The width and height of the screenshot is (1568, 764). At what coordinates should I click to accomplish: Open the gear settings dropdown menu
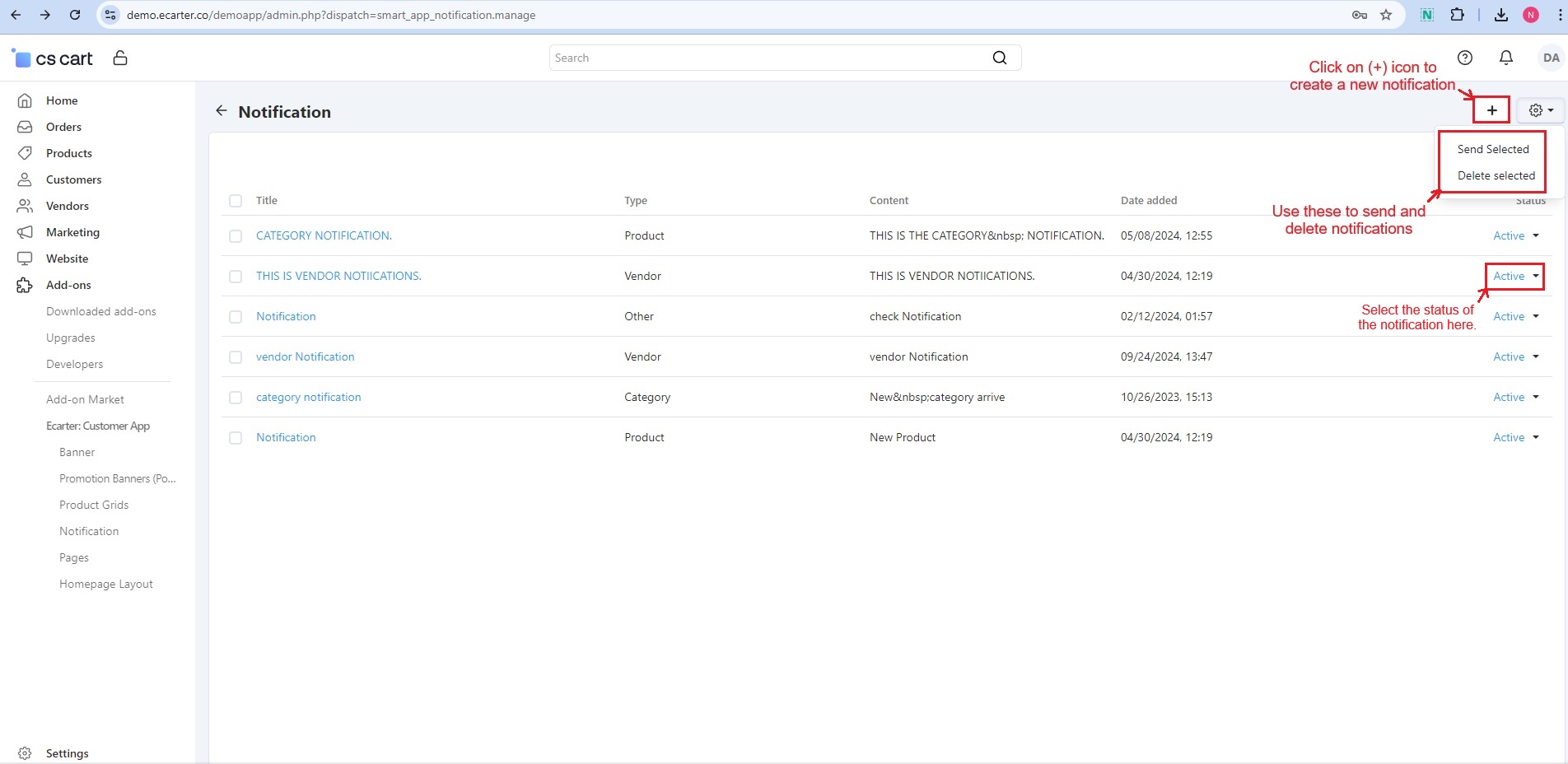click(x=1540, y=110)
